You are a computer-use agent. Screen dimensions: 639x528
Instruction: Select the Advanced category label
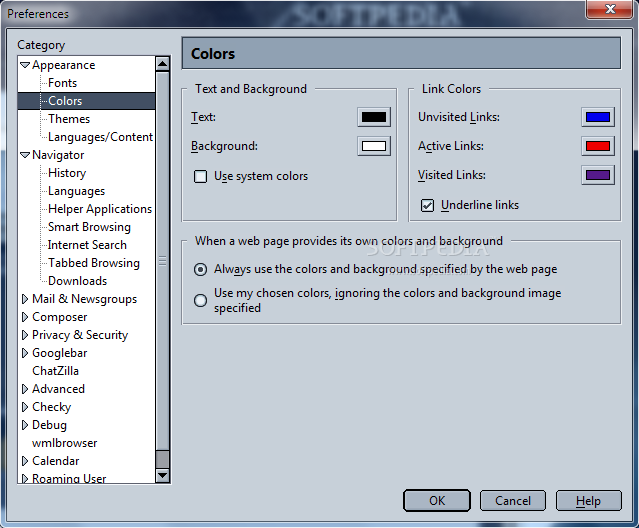(58, 389)
